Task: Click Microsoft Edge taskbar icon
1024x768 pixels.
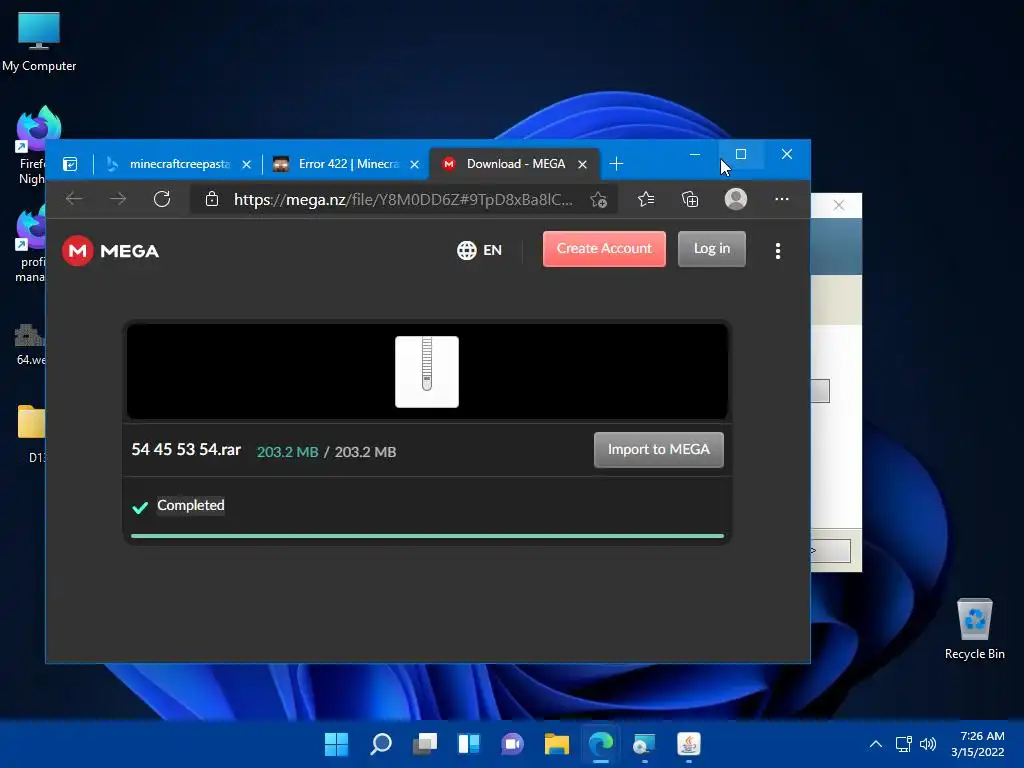Action: [601, 744]
